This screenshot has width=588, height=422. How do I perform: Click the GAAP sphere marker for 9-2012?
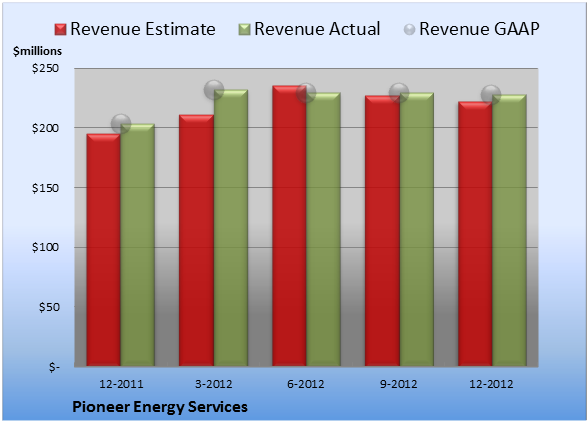point(399,93)
